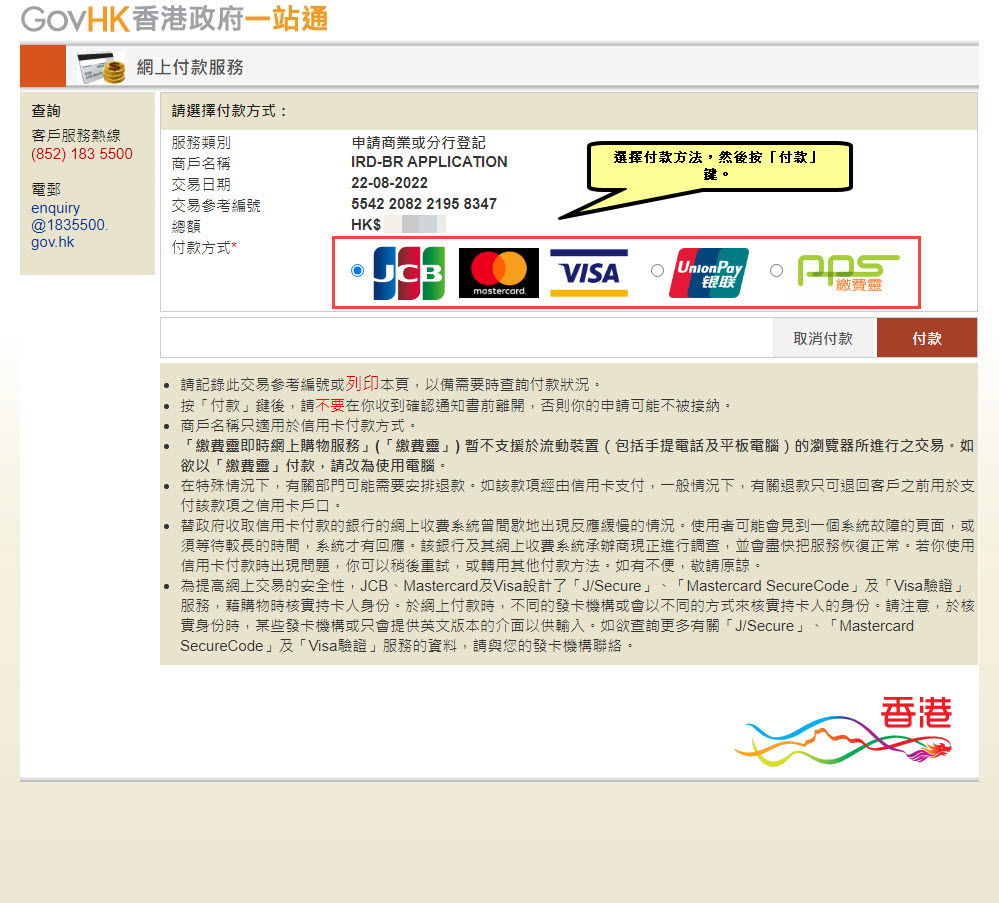Click transaction reference 5542 2082 2195 8347
The height and width of the screenshot is (903, 999).
coord(424,204)
